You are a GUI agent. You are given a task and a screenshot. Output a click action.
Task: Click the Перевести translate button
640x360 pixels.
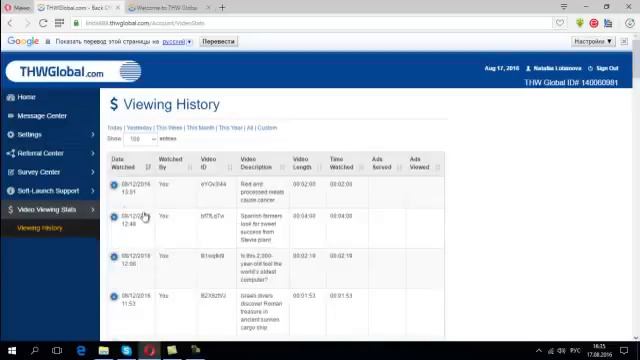(x=219, y=42)
